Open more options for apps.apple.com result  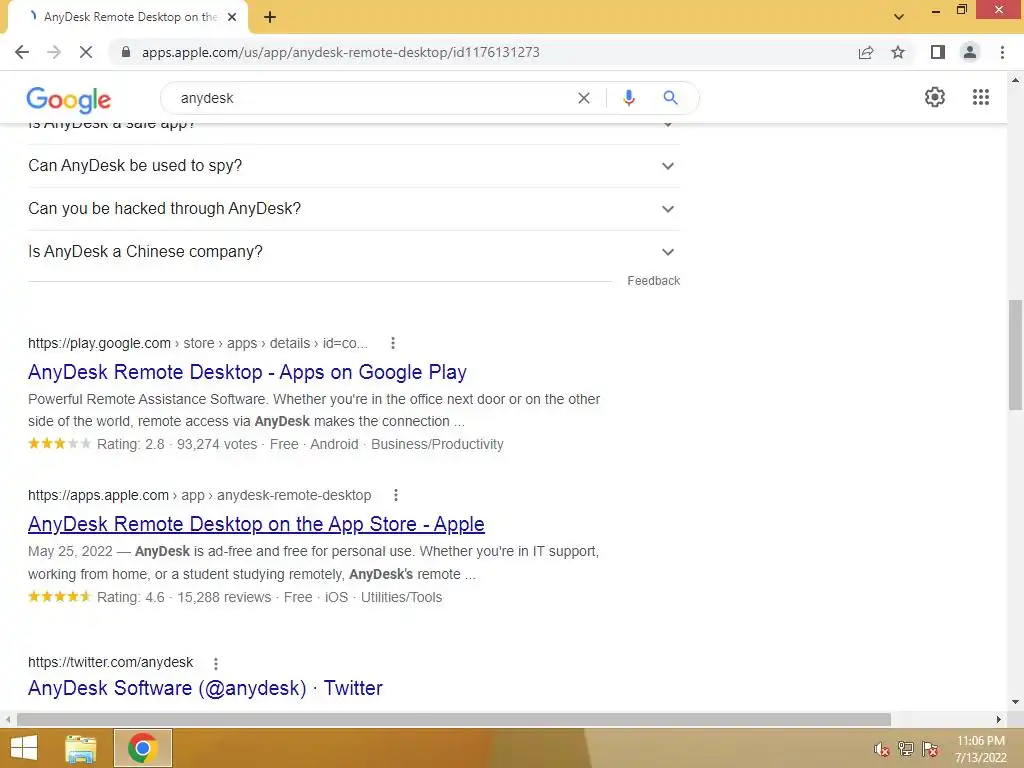[x=395, y=495]
